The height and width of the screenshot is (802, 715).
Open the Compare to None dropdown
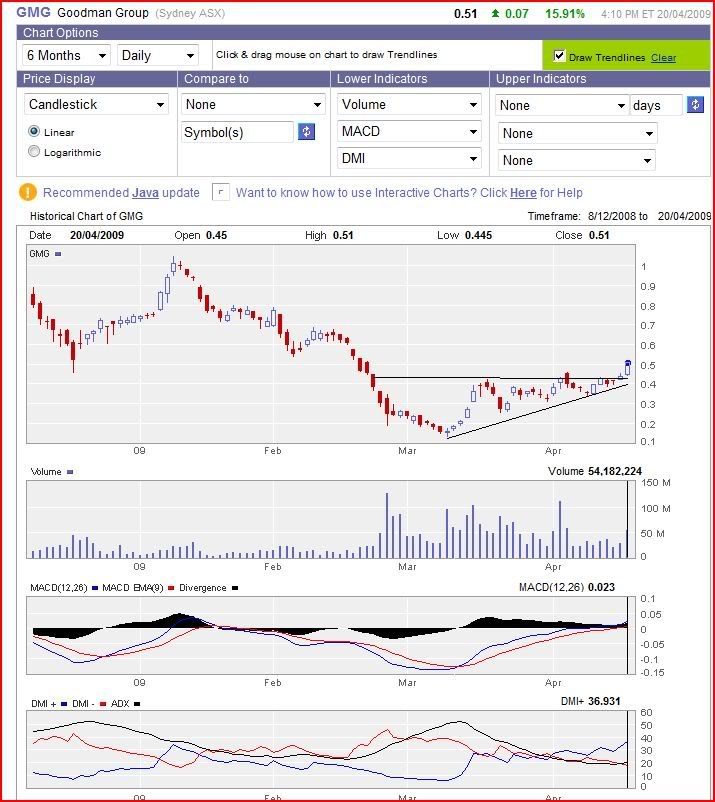253,104
